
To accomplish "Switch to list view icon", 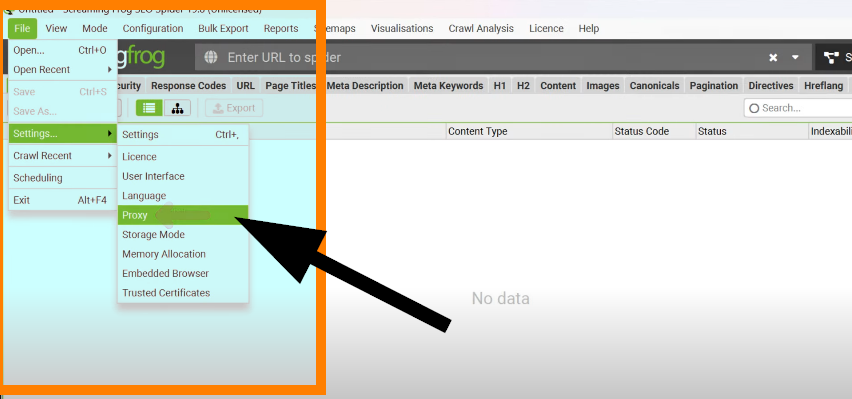I will coord(149,108).
